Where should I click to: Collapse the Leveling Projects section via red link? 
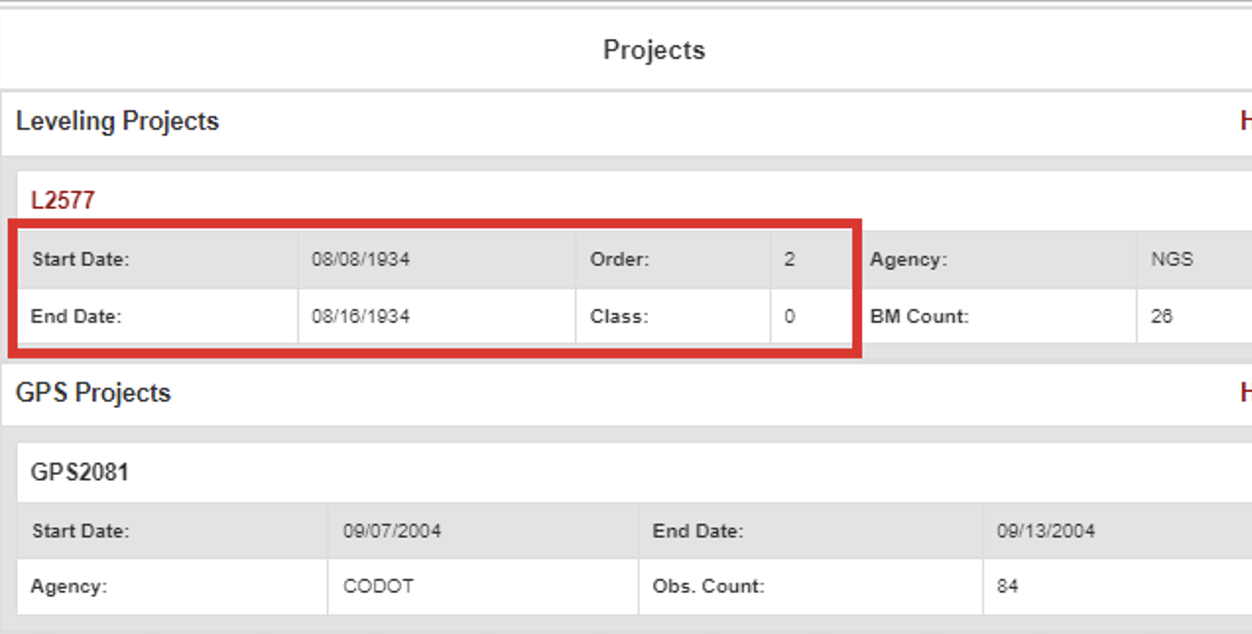point(1245,121)
